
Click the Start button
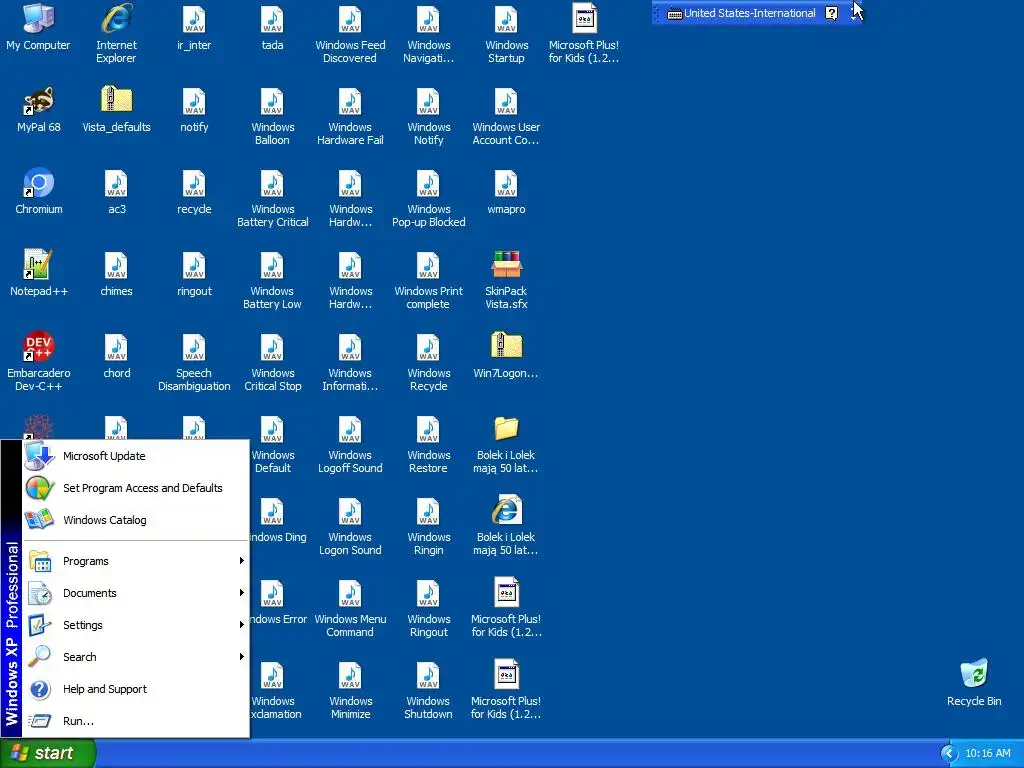47,754
